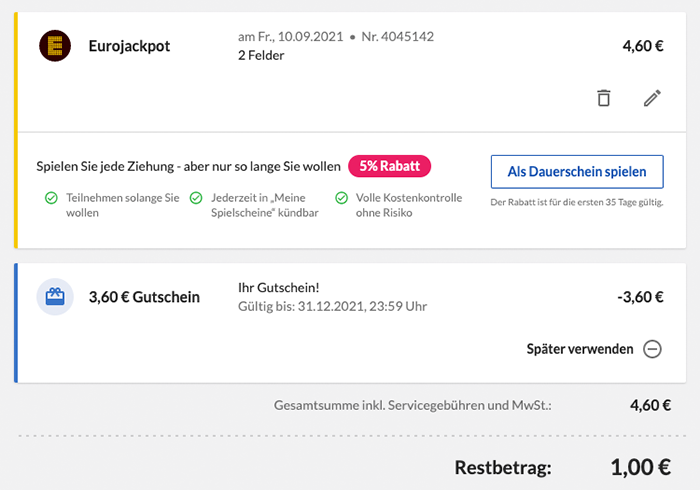Click checkmark next to Volle Kostenkontrolle
The height and width of the screenshot is (490, 700).
pos(341,198)
